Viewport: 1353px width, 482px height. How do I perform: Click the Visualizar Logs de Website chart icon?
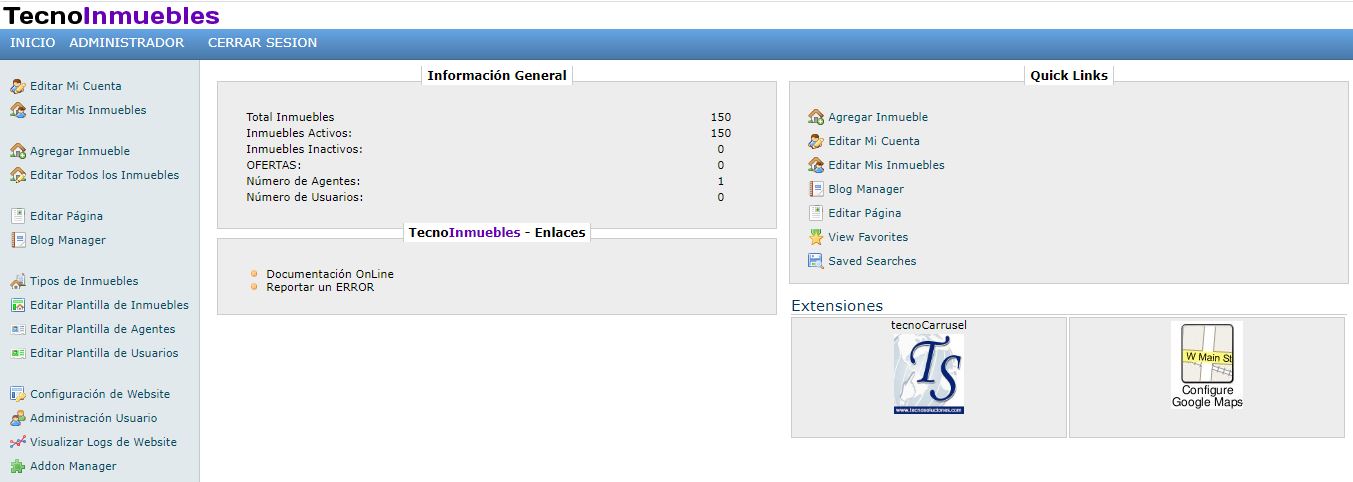(x=17, y=442)
